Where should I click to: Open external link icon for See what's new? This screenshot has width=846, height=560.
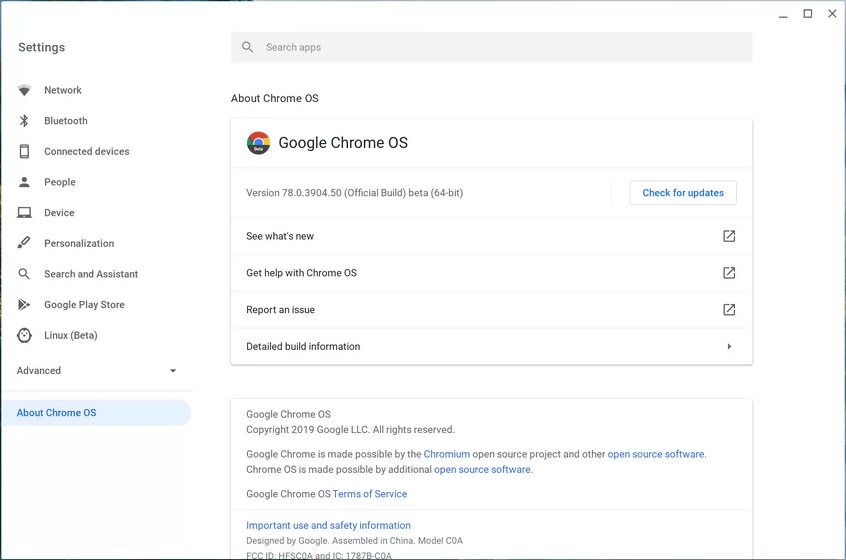pos(729,236)
